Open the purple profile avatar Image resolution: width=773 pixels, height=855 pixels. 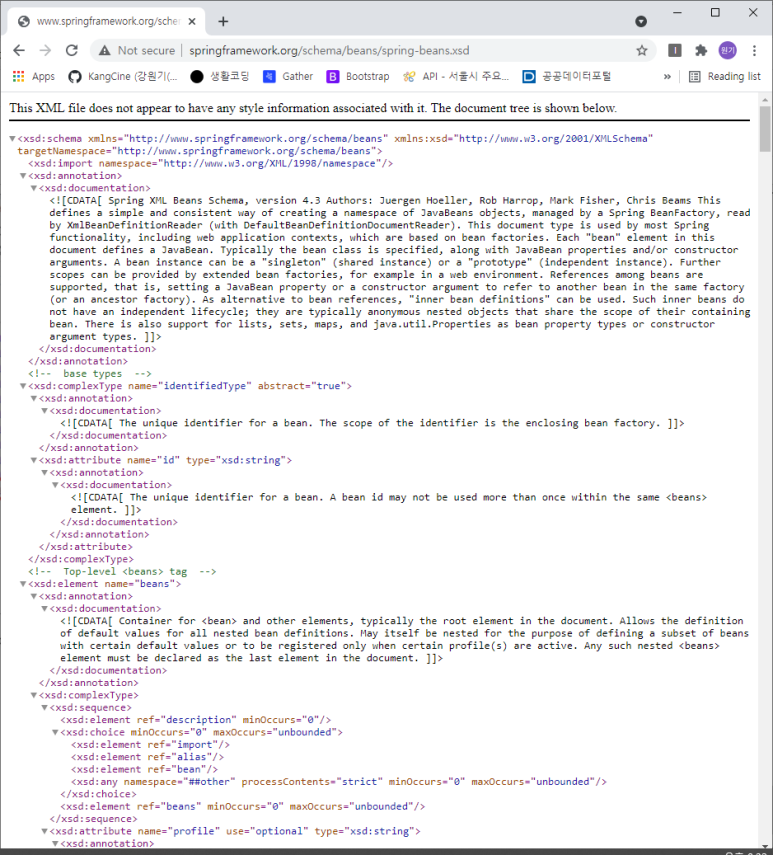point(727,51)
